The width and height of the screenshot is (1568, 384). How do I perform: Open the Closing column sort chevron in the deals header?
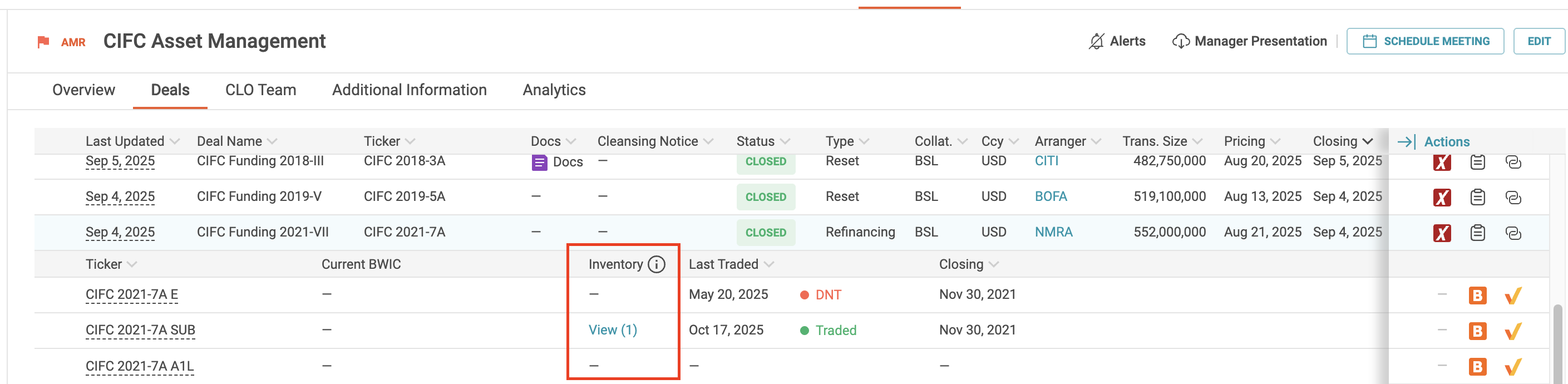tap(1368, 142)
